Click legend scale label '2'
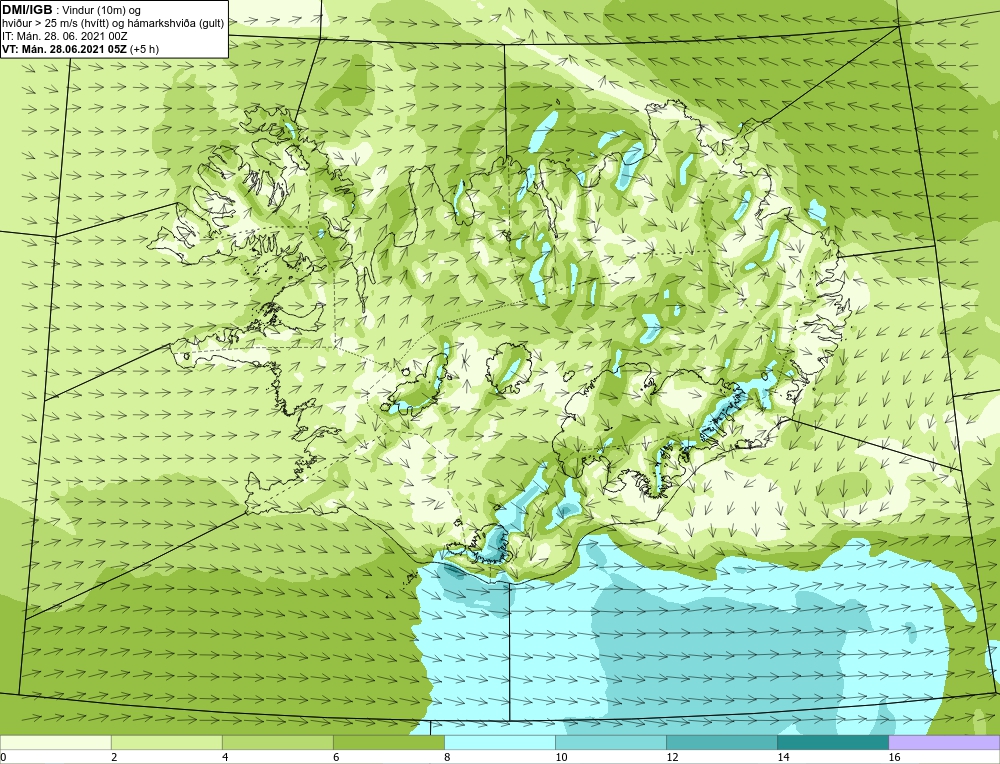This screenshot has height=764, width=1000. [x=114, y=757]
